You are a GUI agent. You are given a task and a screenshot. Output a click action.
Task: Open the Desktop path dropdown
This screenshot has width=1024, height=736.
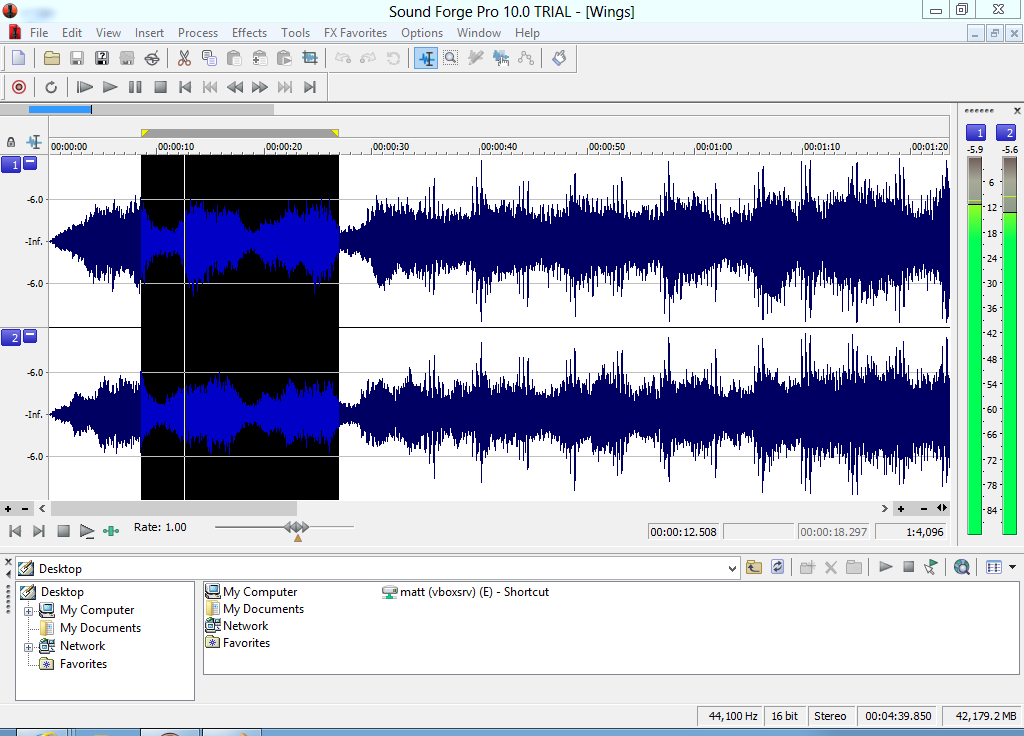(x=734, y=568)
